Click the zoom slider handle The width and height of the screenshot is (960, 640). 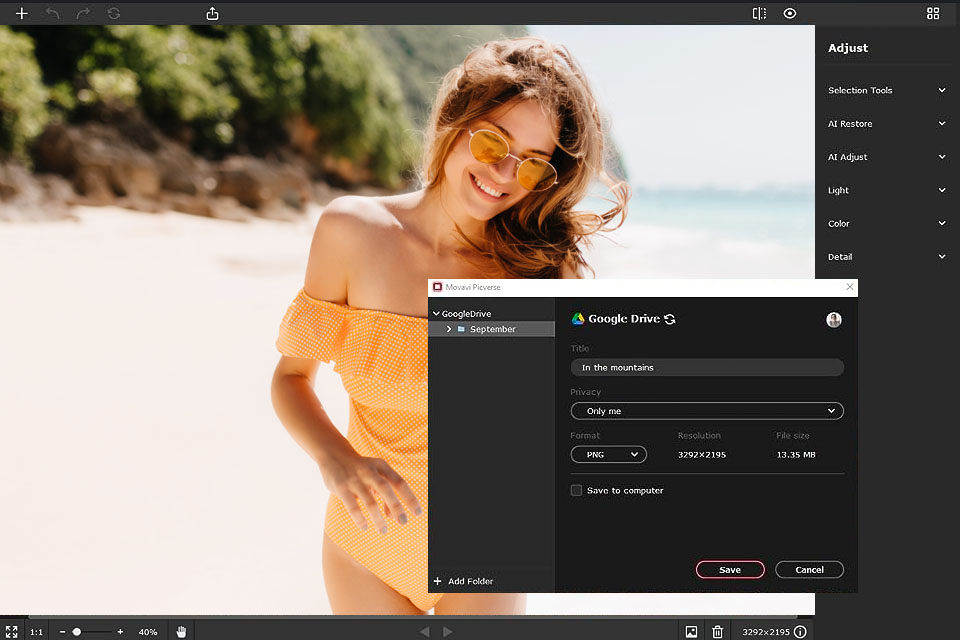coord(77,631)
